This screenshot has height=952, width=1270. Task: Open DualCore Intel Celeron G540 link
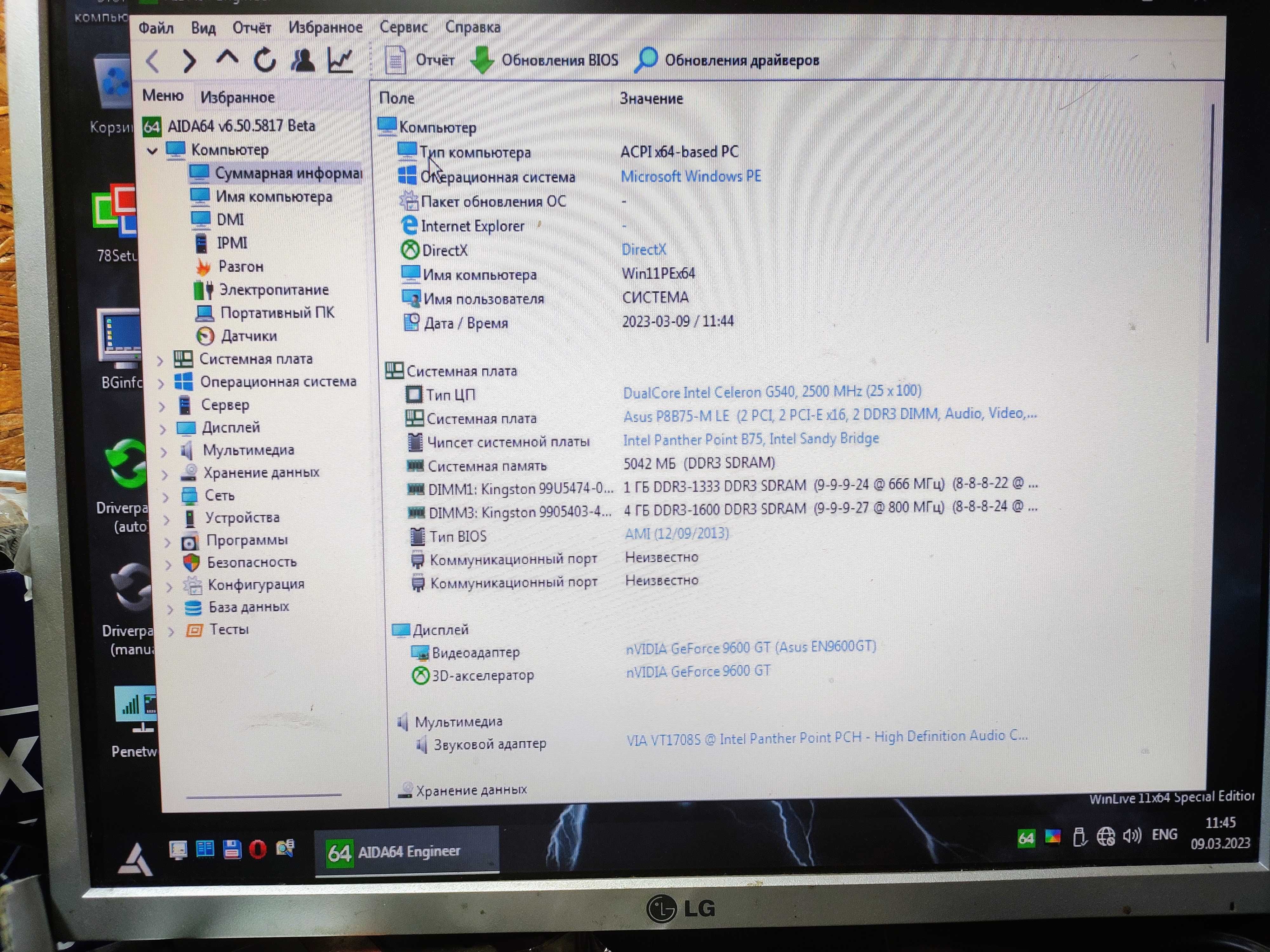pyautogui.click(x=772, y=392)
